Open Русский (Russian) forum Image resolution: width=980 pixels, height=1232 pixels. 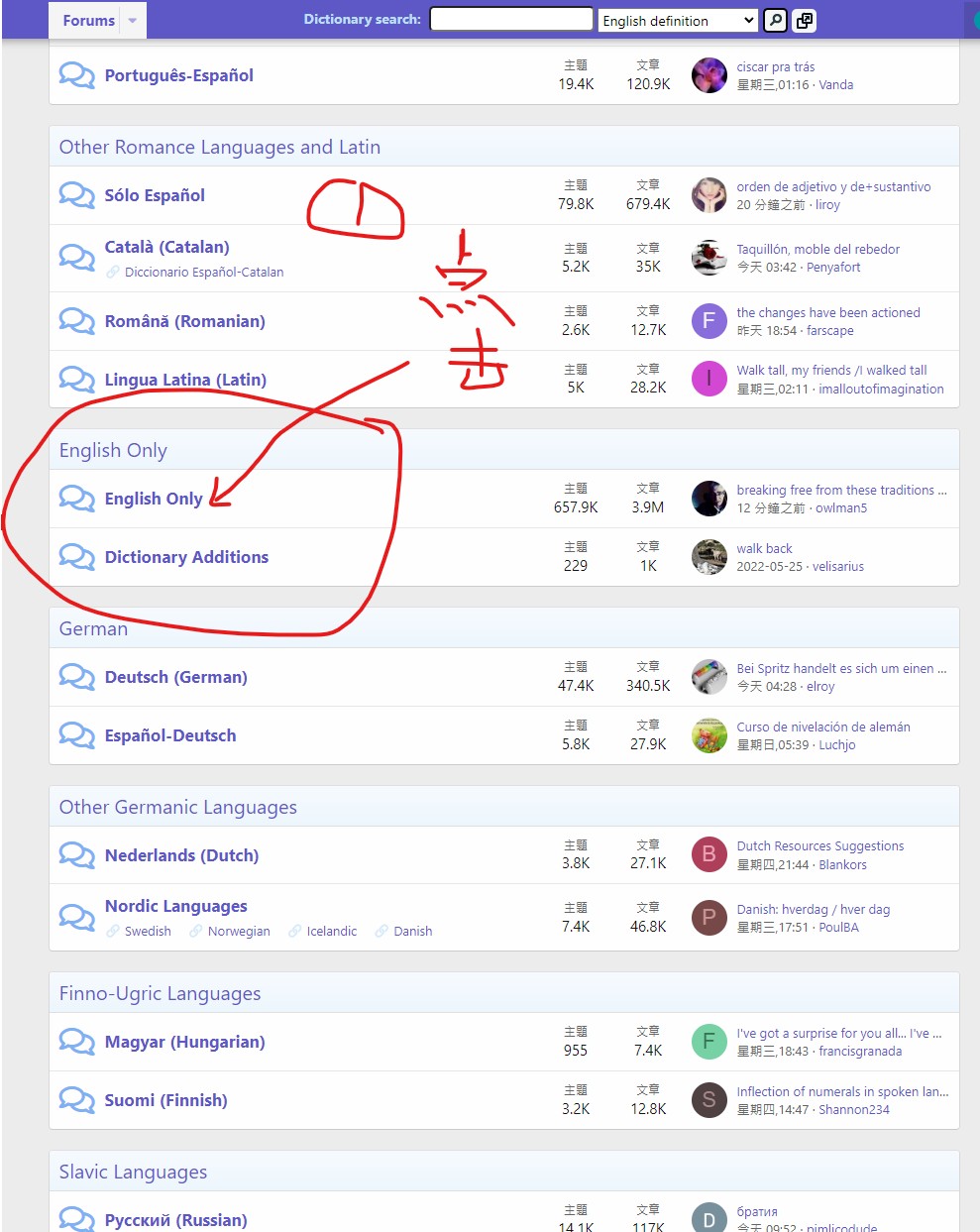176,1220
